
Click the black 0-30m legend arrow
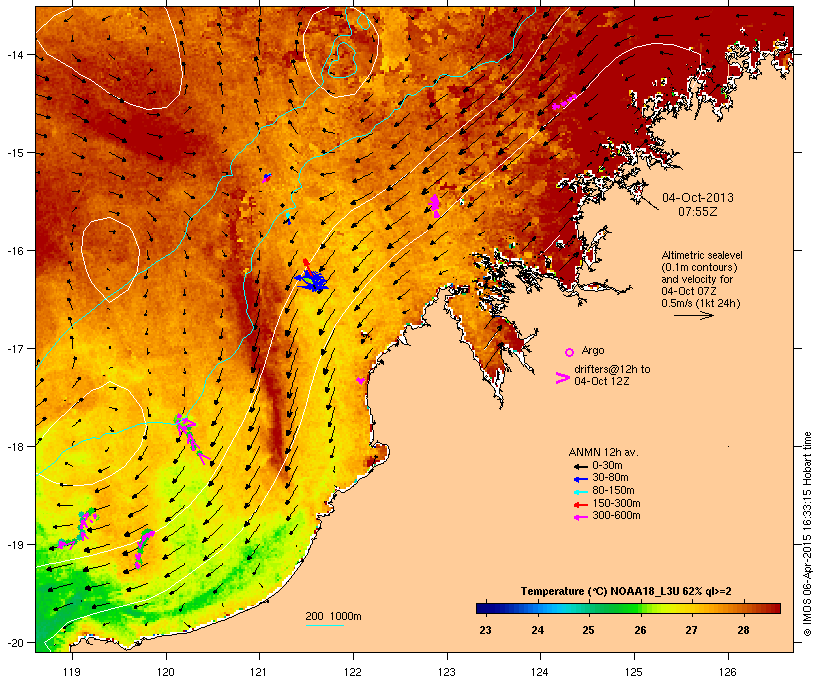click(x=581, y=466)
